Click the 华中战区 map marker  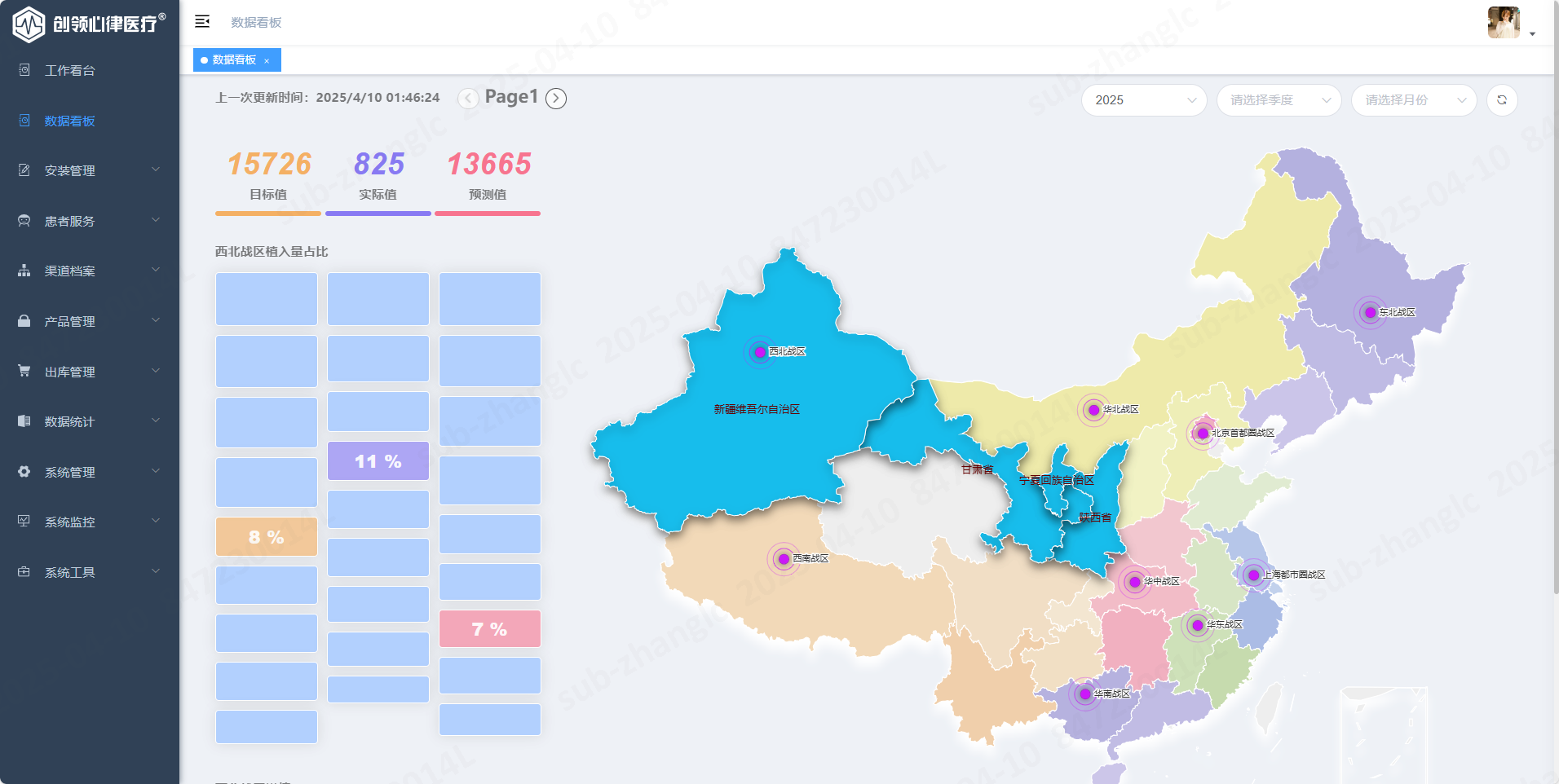1135,582
